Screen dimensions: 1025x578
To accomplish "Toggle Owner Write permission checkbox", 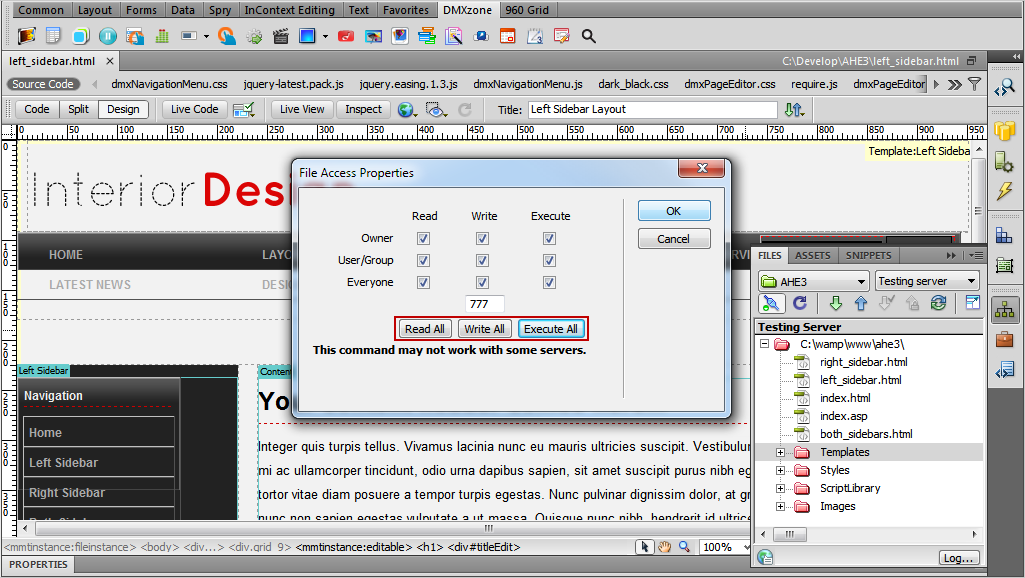I will (482, 239).
